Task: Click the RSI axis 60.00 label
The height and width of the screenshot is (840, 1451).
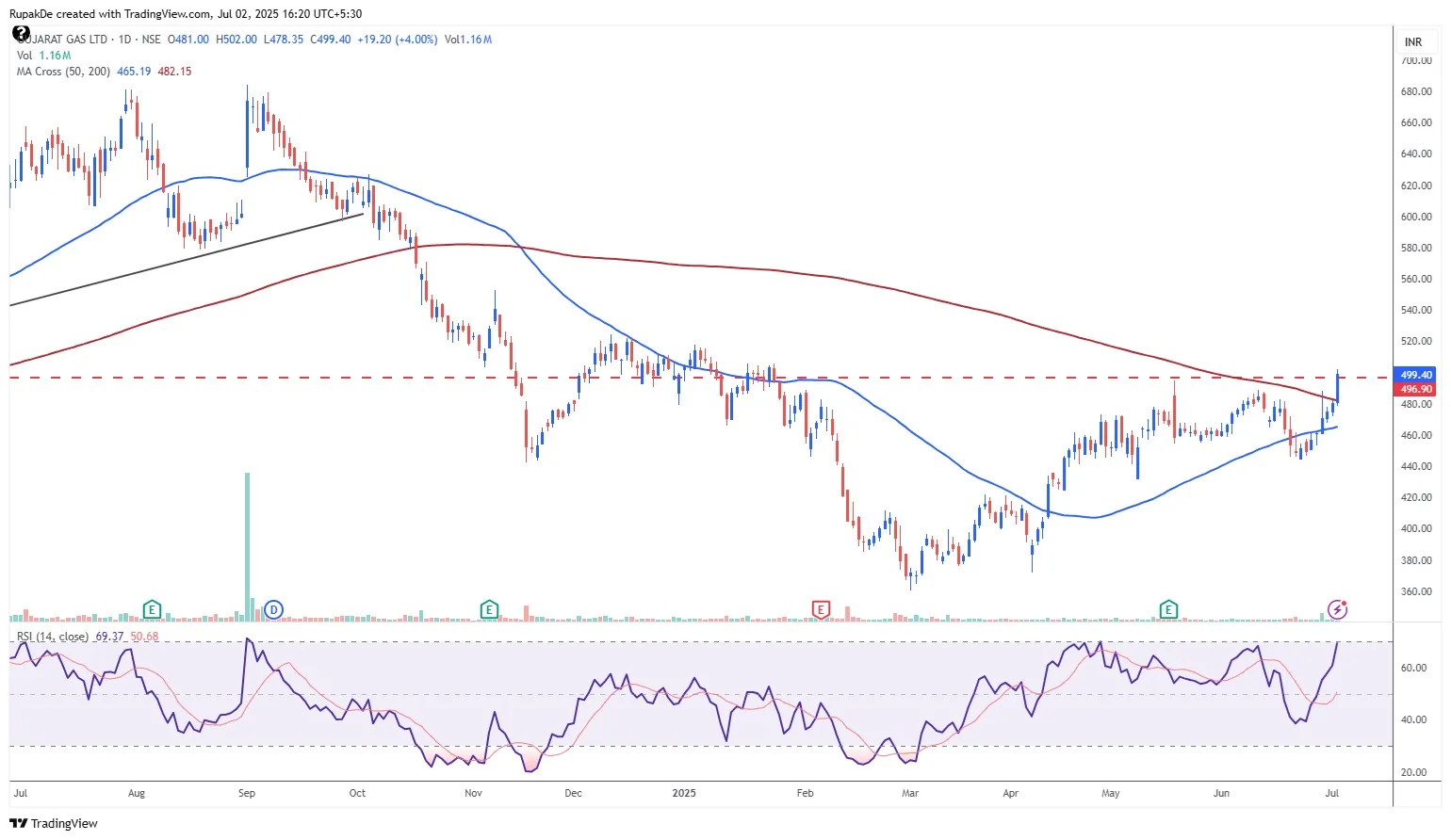Action: pyautogui.click(x=1413, y=668)
